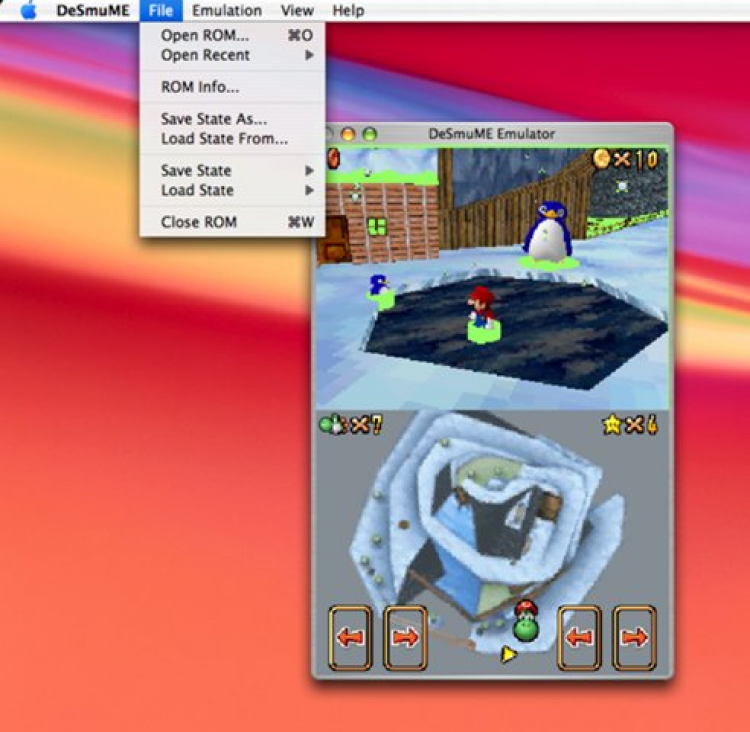This screenshot has height=732, width=750.
Task: Minimize the DeSmuME Emulator window
Action: coord(348,134)
